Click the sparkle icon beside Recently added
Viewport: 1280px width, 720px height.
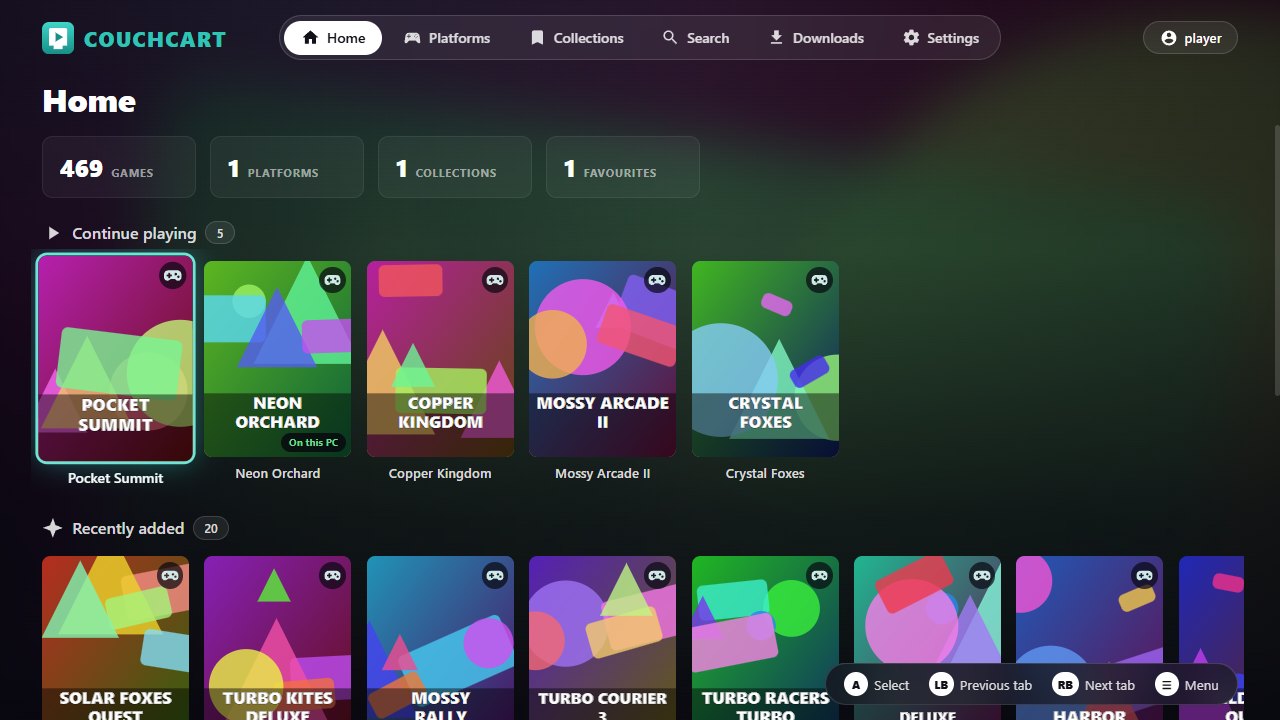click(53, 528)
